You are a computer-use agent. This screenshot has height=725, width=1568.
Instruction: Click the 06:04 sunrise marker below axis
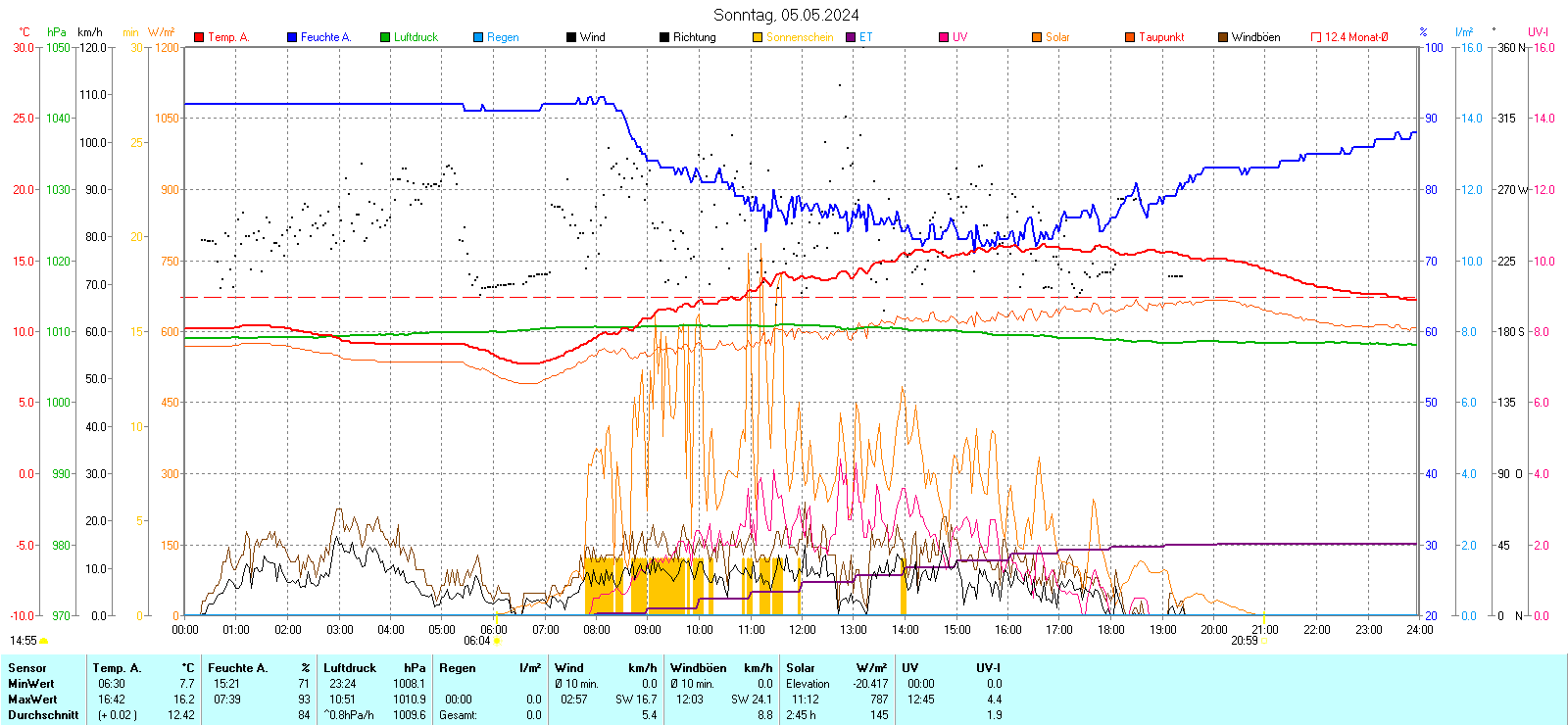(x=477, y=641)
